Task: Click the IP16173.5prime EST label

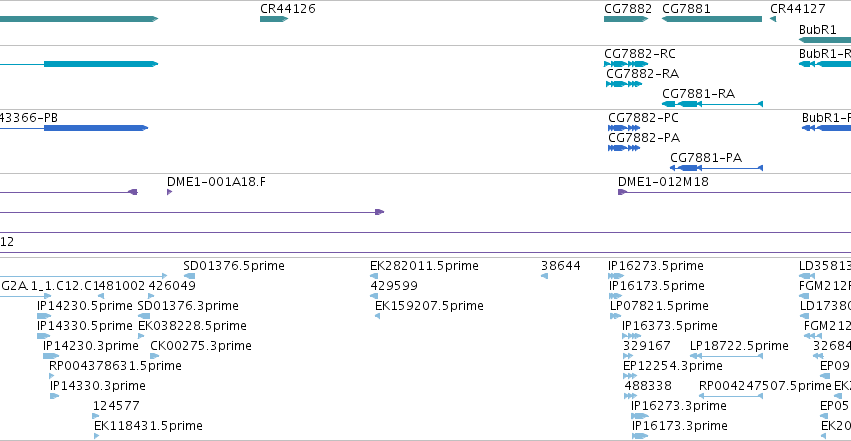Action: tap(657, 286)
